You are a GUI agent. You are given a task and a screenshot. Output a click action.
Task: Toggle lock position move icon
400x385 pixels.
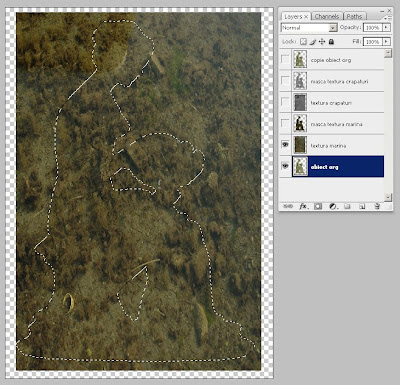(322, 42)
